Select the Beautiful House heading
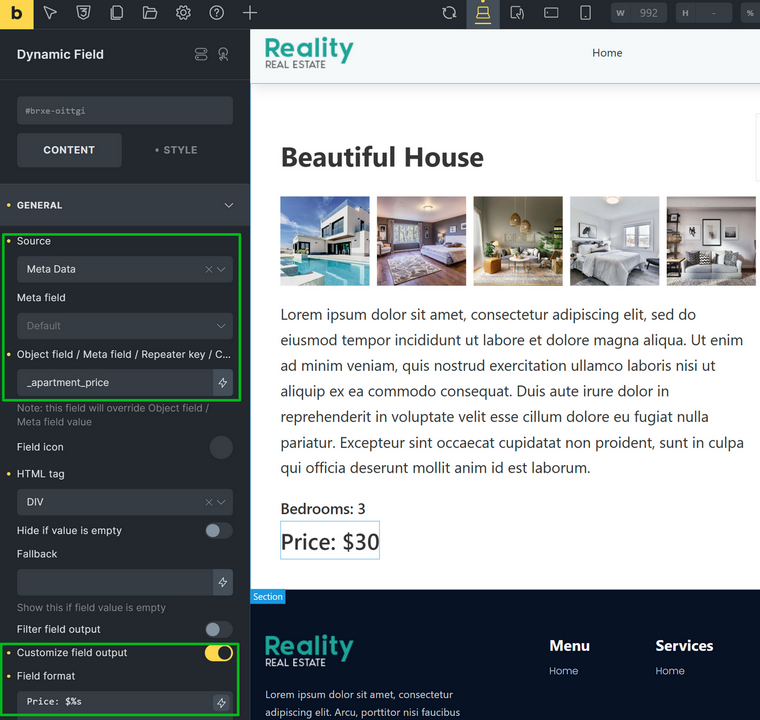The height and width of the screenshot is (720, 760). (x=382, y=158)
